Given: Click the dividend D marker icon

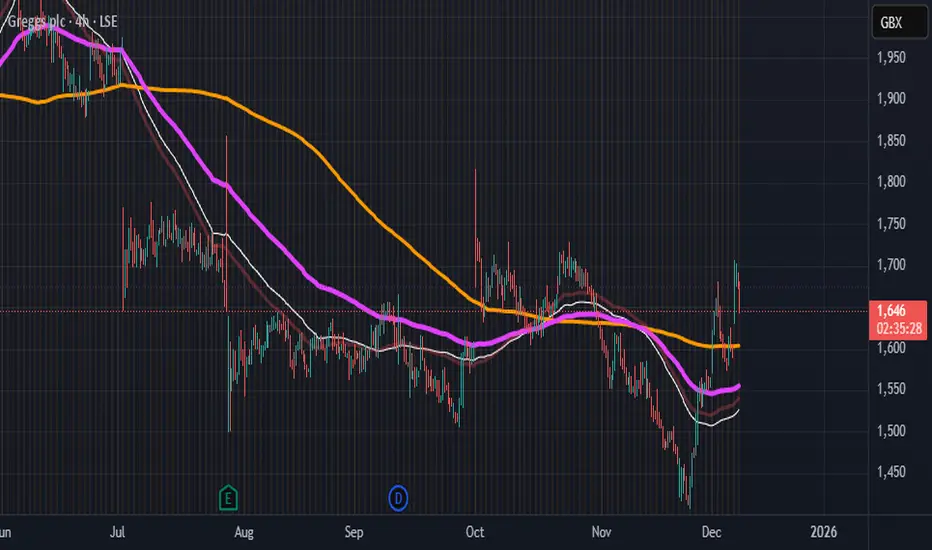Looking at the screenshot, I should click(398, 498).
